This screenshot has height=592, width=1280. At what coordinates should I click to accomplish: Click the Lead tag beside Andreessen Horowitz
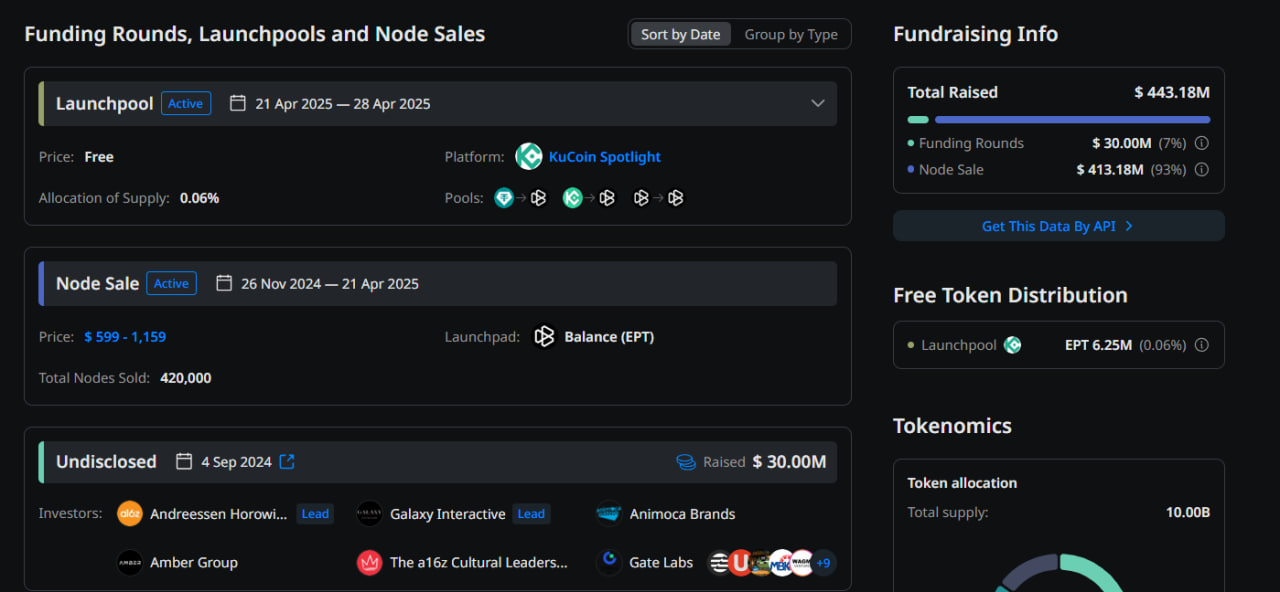(315, 514)
